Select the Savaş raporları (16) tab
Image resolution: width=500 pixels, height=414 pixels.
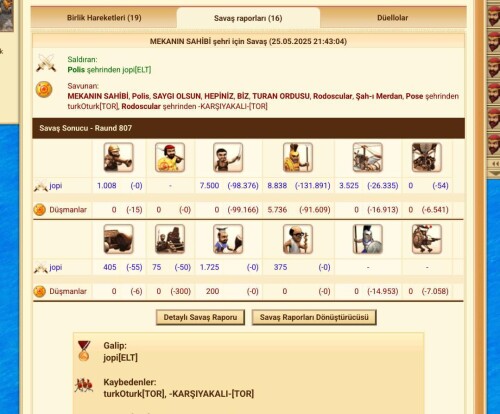(x=248, y=18)
